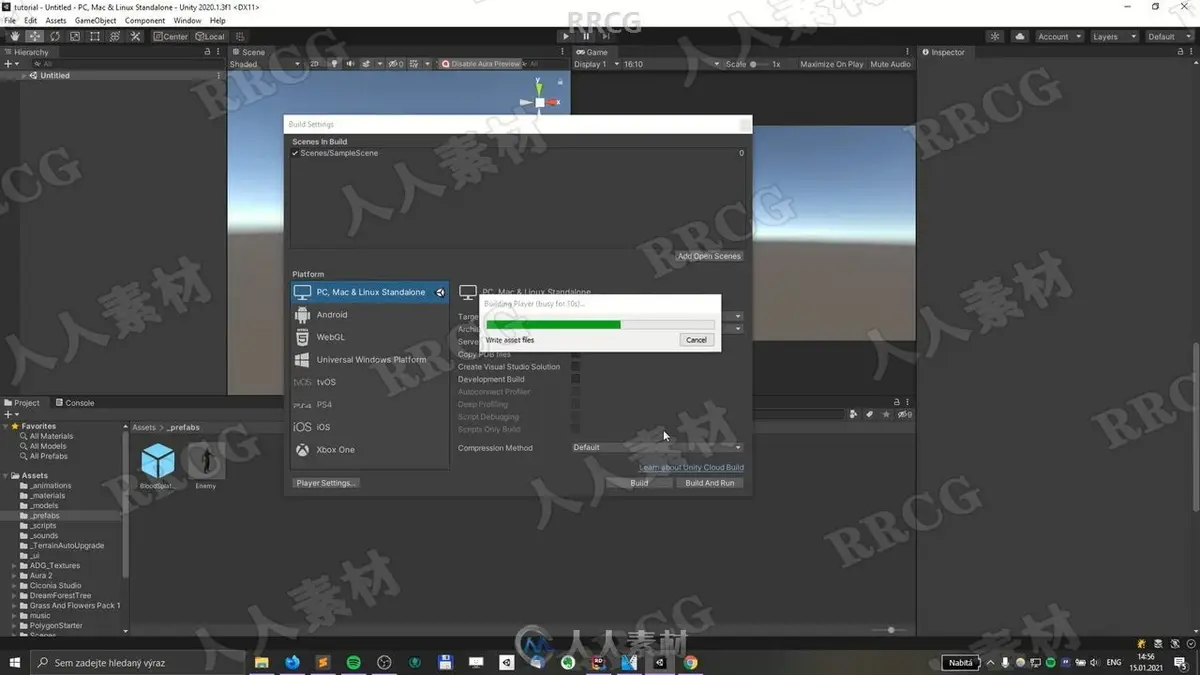Open the GameObject menu
The height and width of the screenshot is (675, 1200).
pyautogui.click(x=96, y=20)
